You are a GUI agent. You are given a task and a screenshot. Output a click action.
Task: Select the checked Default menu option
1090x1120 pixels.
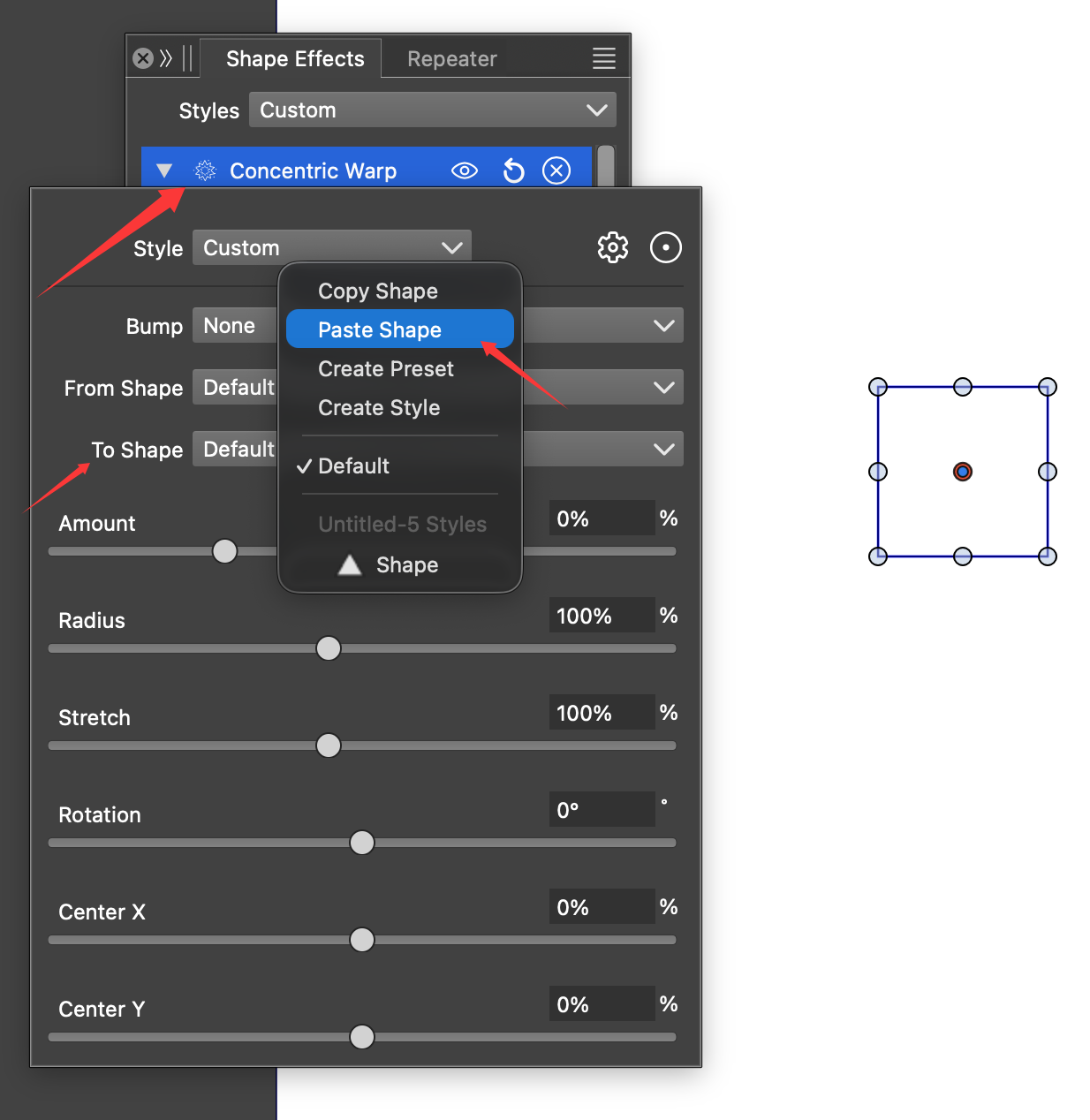point(354,466)
